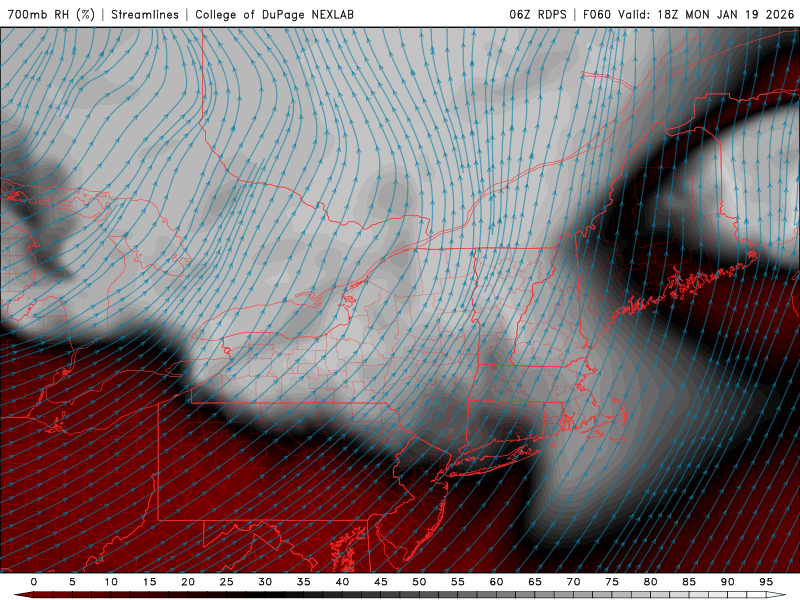Click the '700mb RH (%)' title text
The image size is (800, 600).
pyautogui.click(x=51, y=14)
